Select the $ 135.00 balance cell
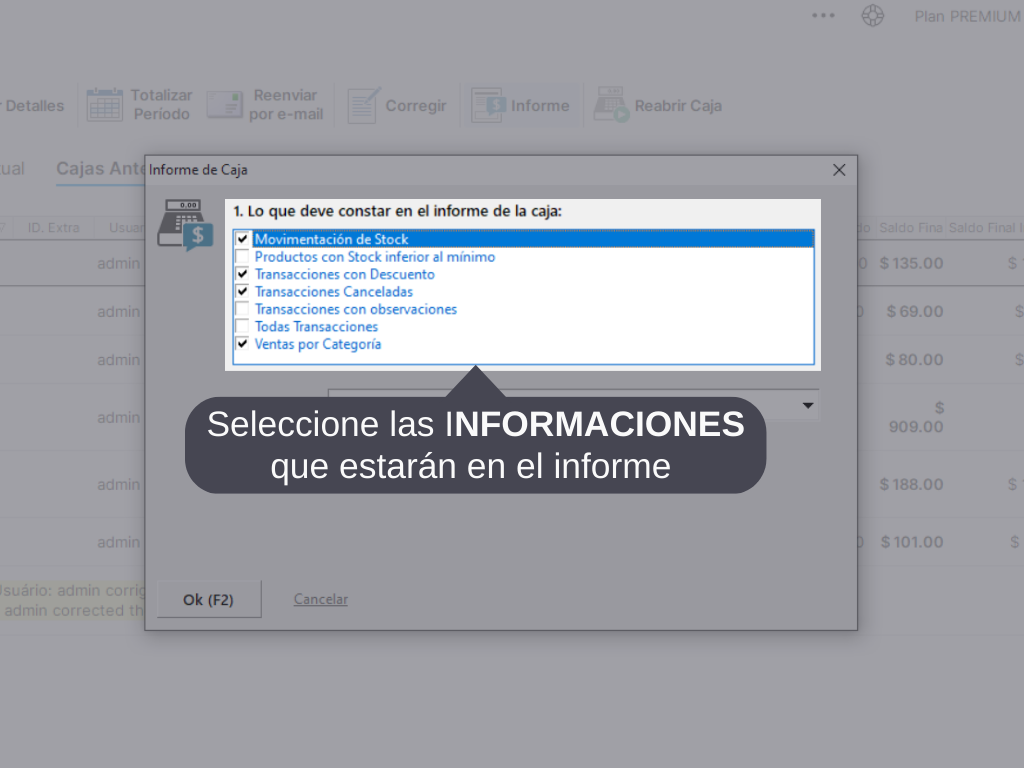 point(912,263)
